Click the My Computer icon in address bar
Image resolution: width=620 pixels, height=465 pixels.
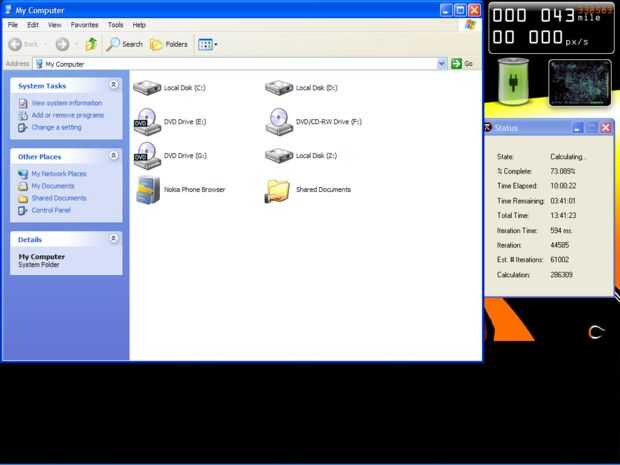[x=39, y=64]
